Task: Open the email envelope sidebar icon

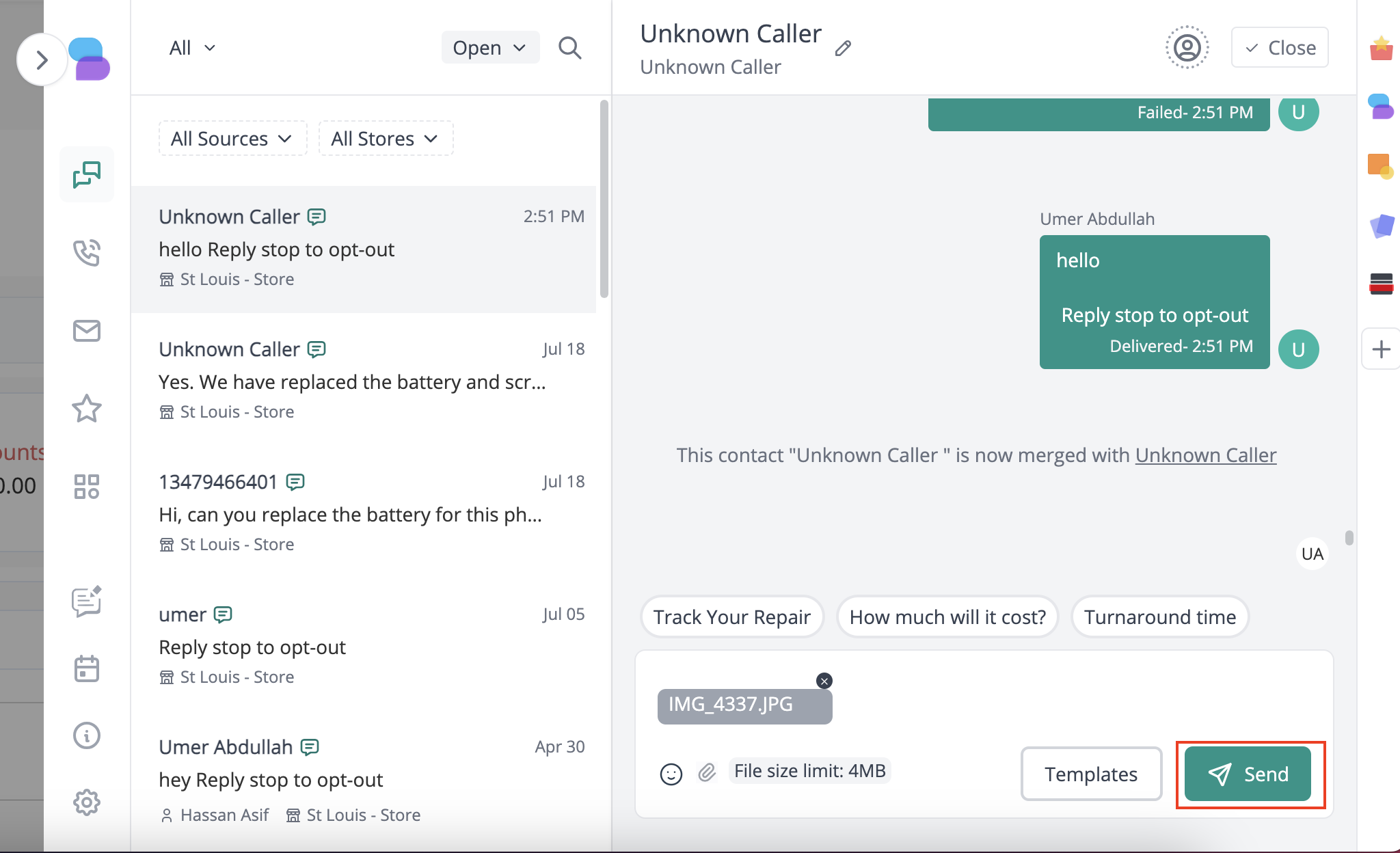Action: (x=87, y=331)
